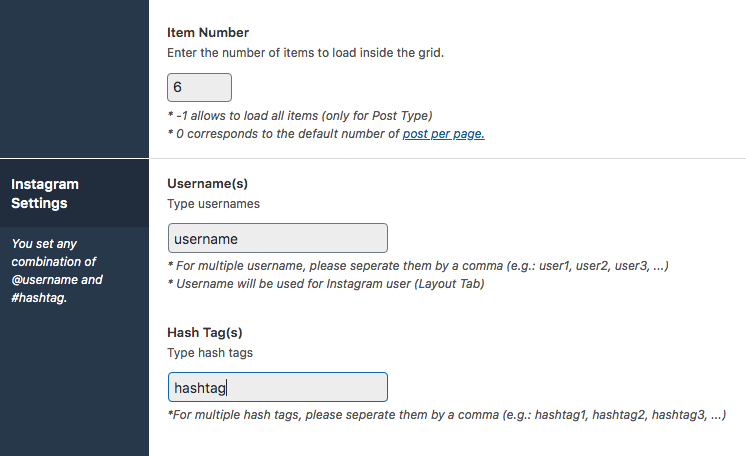Image resolution: width=746 pixels, height=456 pixels.
Task: Click the '0 corresponds to the default number' note
Action: click(x=326, y=134)
